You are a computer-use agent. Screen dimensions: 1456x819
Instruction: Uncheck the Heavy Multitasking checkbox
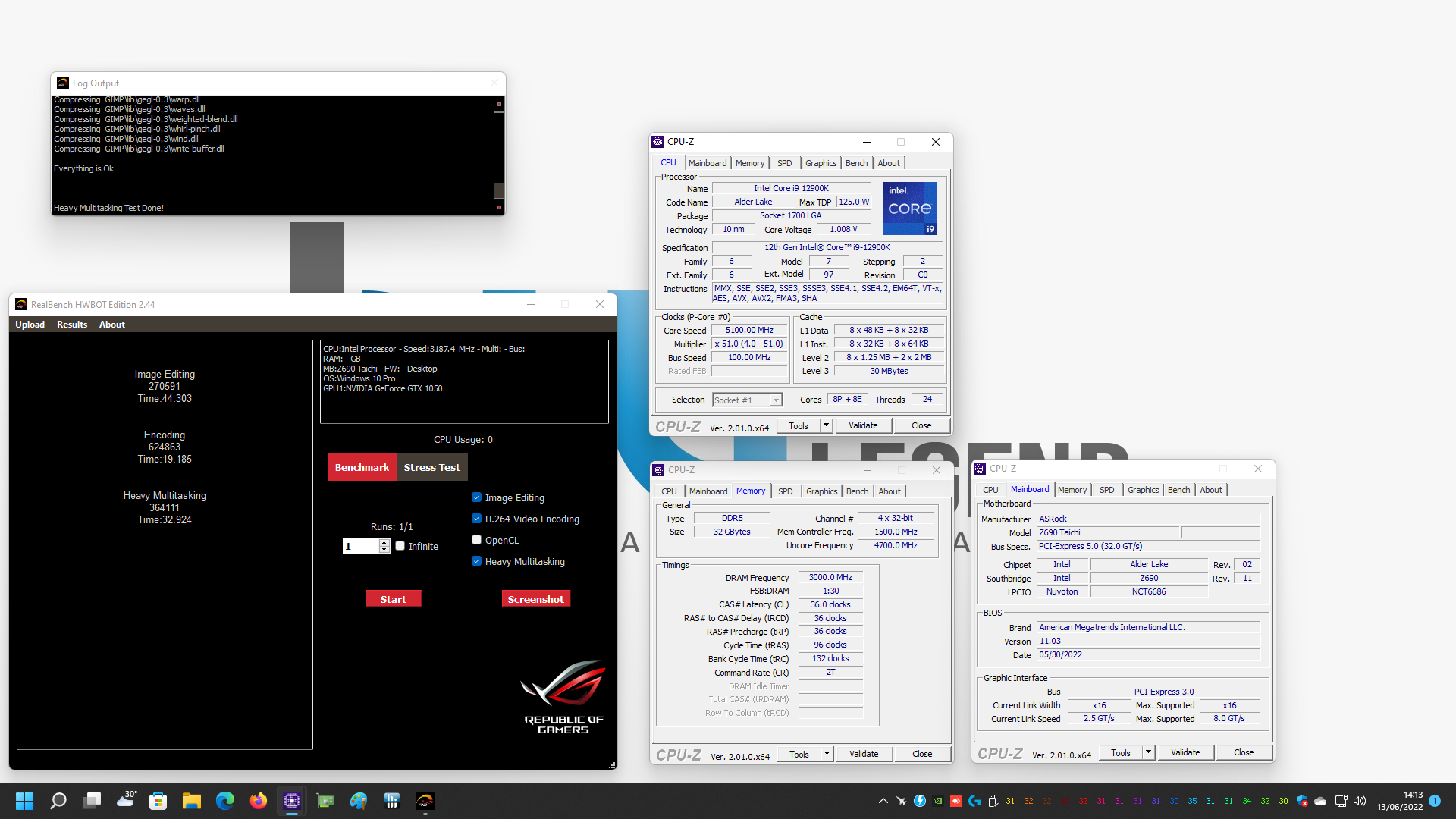(x=476, y=561)
